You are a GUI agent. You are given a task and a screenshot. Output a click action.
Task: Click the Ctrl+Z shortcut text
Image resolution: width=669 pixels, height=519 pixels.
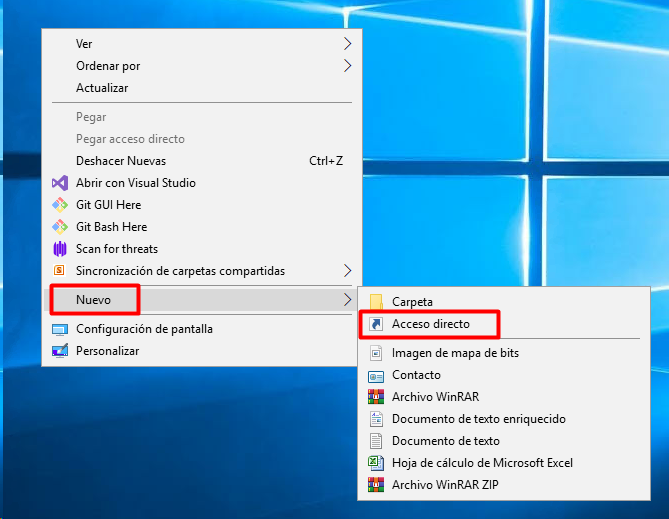(x=326, y=161)
